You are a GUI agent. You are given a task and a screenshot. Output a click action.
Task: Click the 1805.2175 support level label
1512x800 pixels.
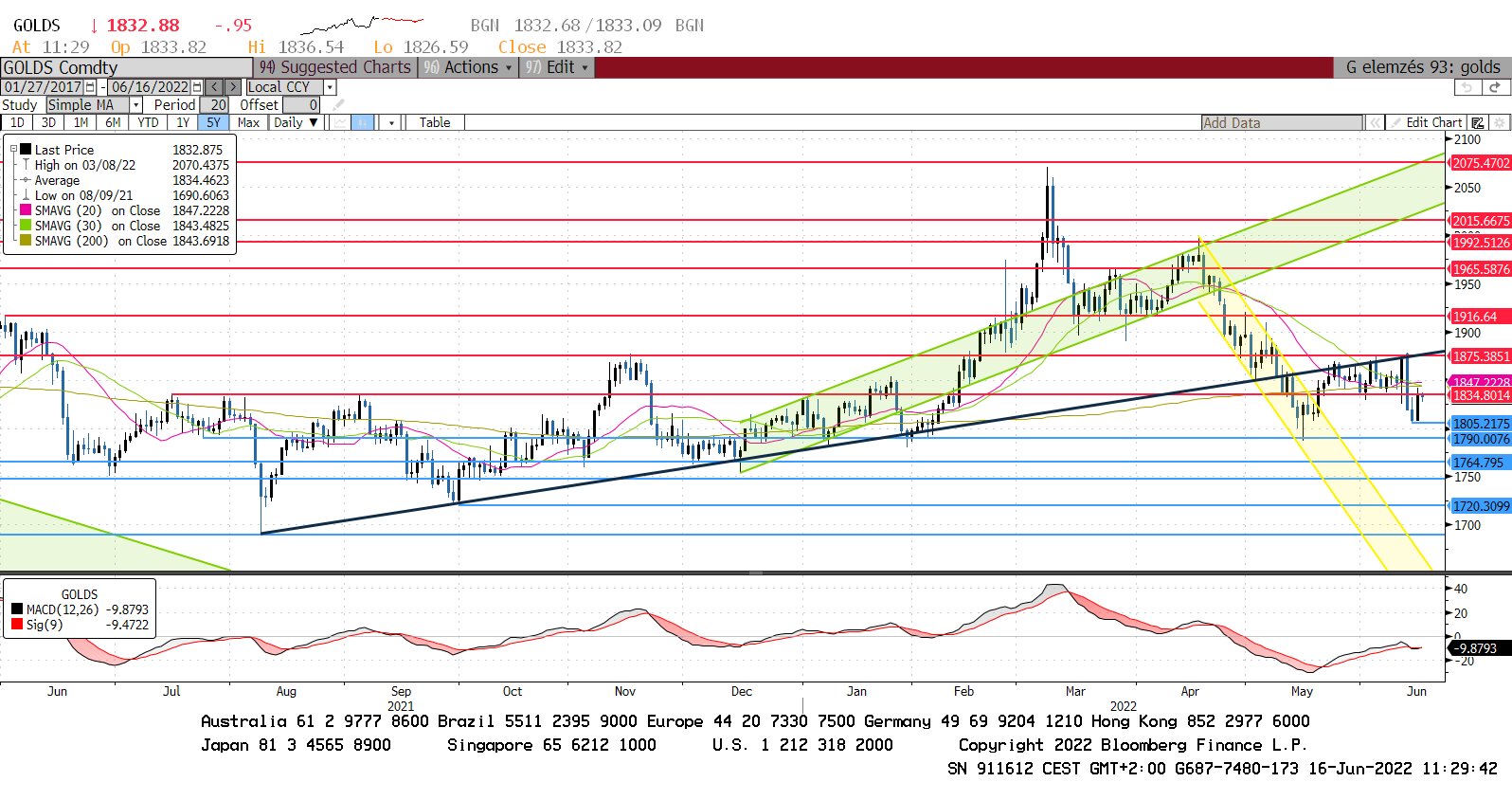[1481, 424]
